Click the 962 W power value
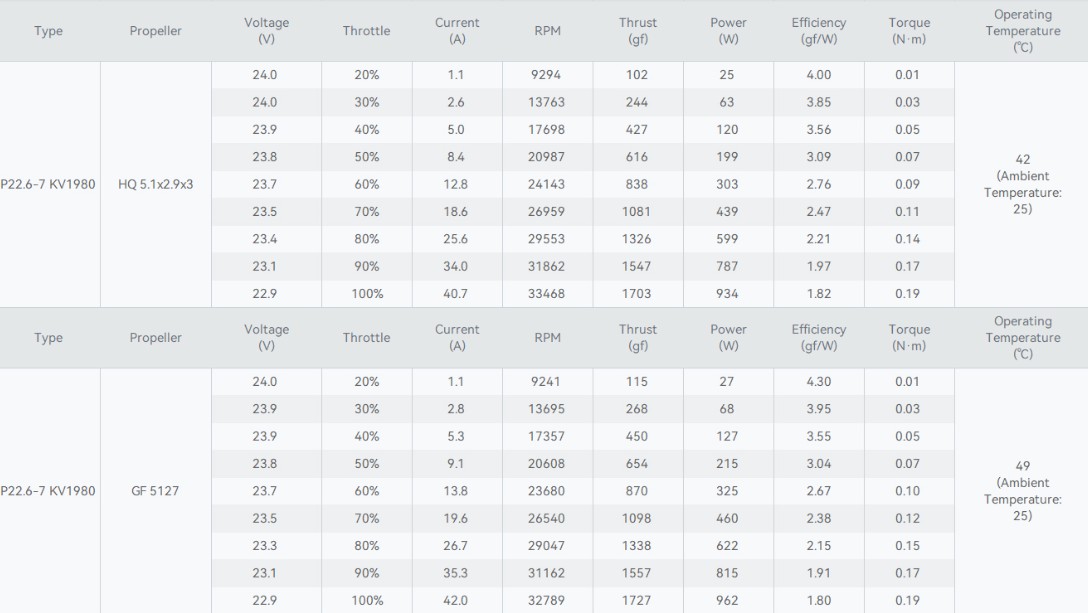The image size is (1088, 613). click(728, 601)
